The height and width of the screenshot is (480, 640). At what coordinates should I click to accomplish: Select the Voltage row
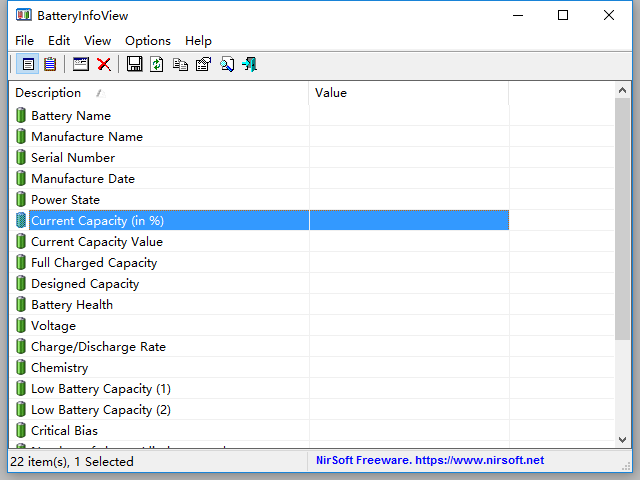(x=53, y=326)
